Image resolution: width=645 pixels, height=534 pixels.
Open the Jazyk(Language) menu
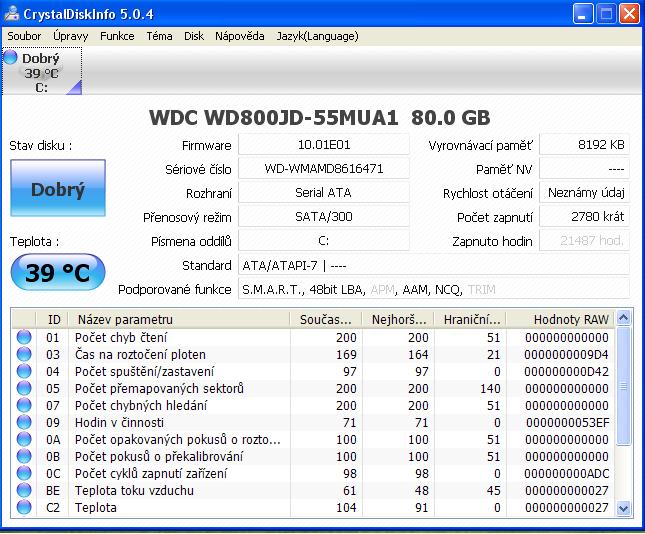point(317,36)
